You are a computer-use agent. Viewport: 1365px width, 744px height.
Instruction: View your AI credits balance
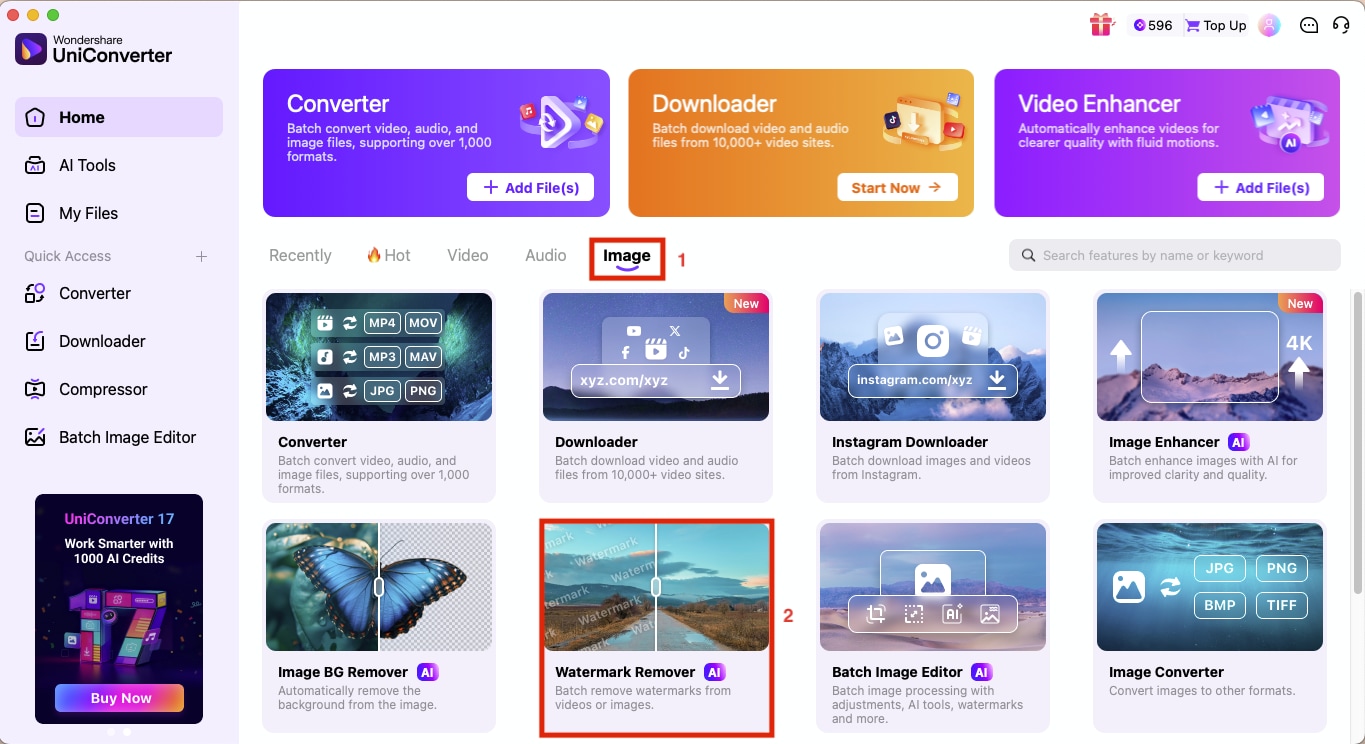click(1151, 25)
